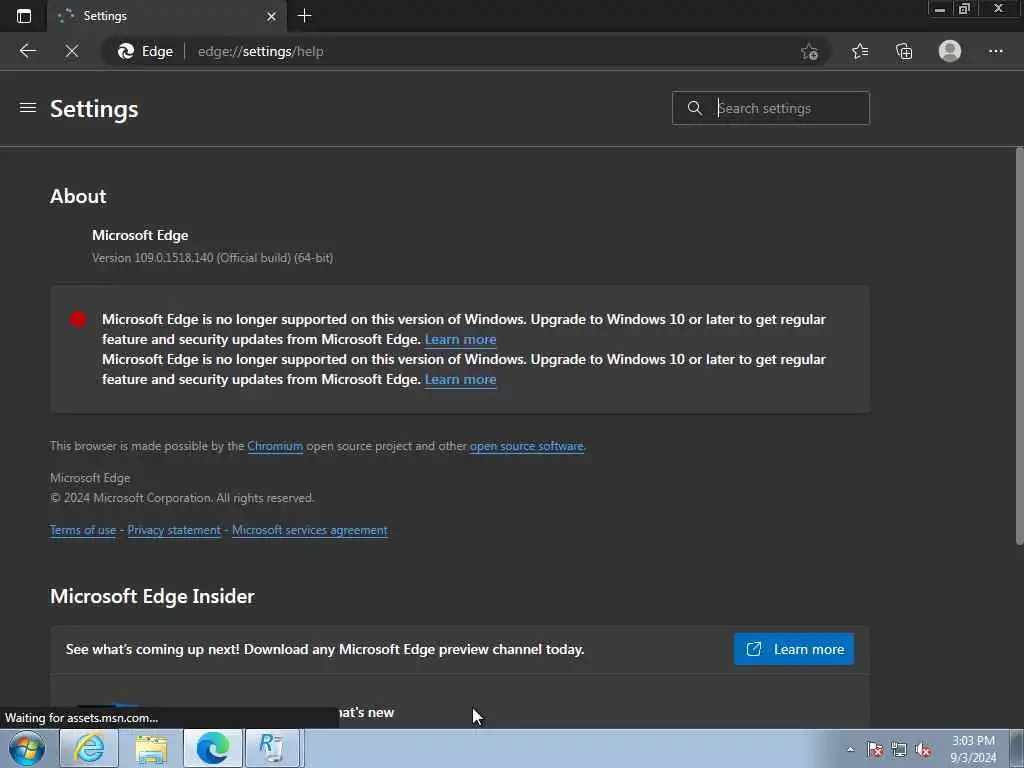This screenshot has width=1024, height=768.
Task: Open the second Learn more link
Action: pyautogui.click(x=460, y=379)
